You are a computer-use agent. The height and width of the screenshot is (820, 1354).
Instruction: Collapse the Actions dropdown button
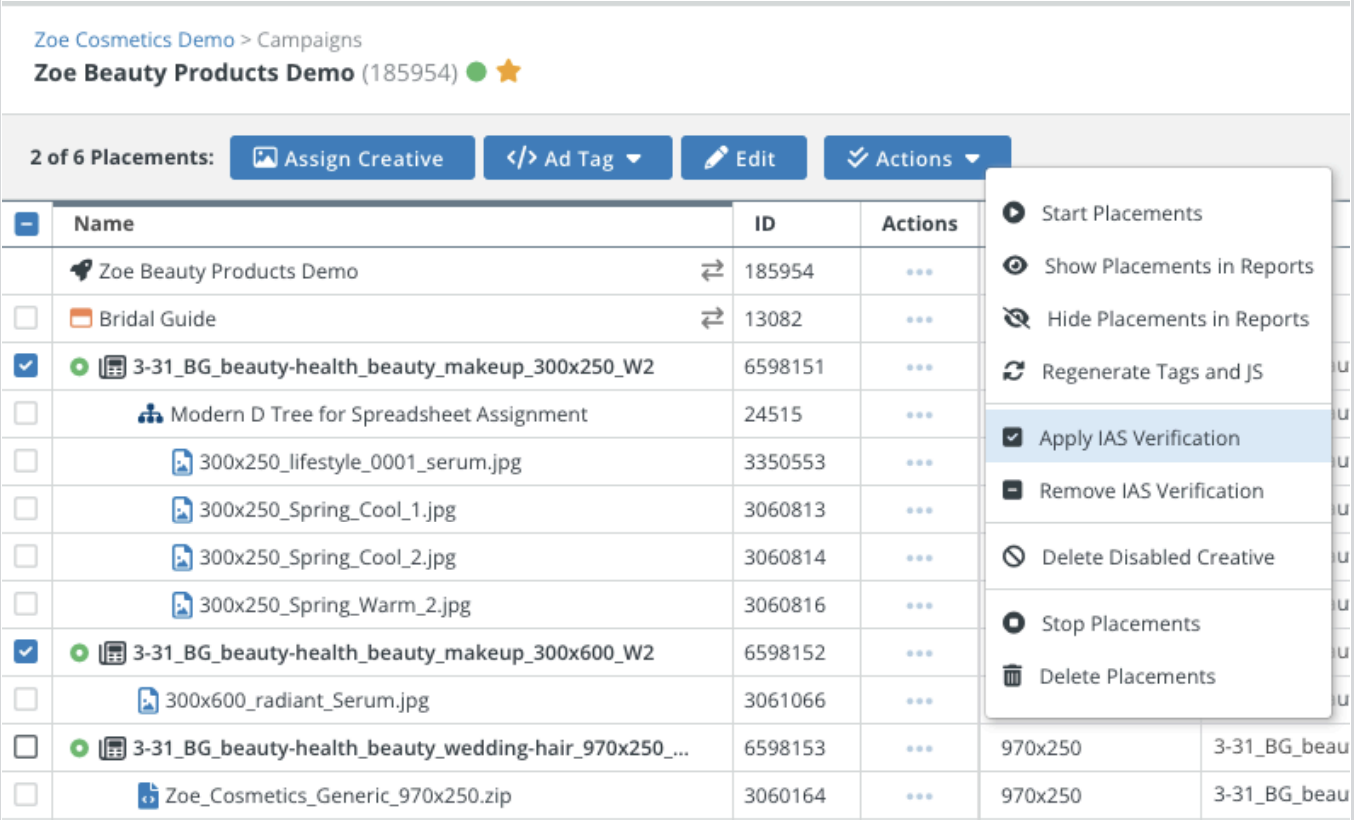click(917, 158)
